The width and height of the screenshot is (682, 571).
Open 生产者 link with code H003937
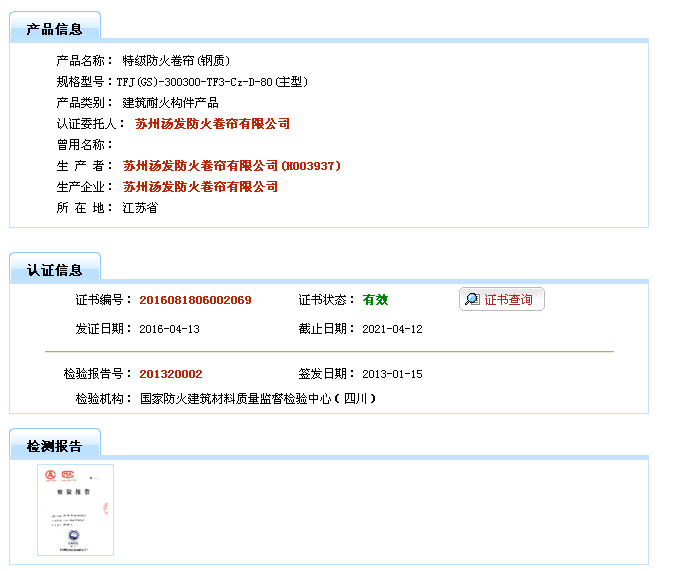231,166
